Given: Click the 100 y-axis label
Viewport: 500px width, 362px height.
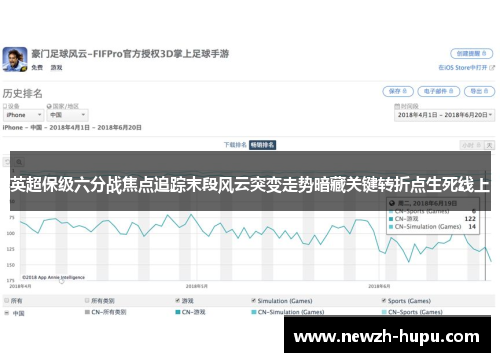Looking at the screenshot, I should click(x=11, y=233).
